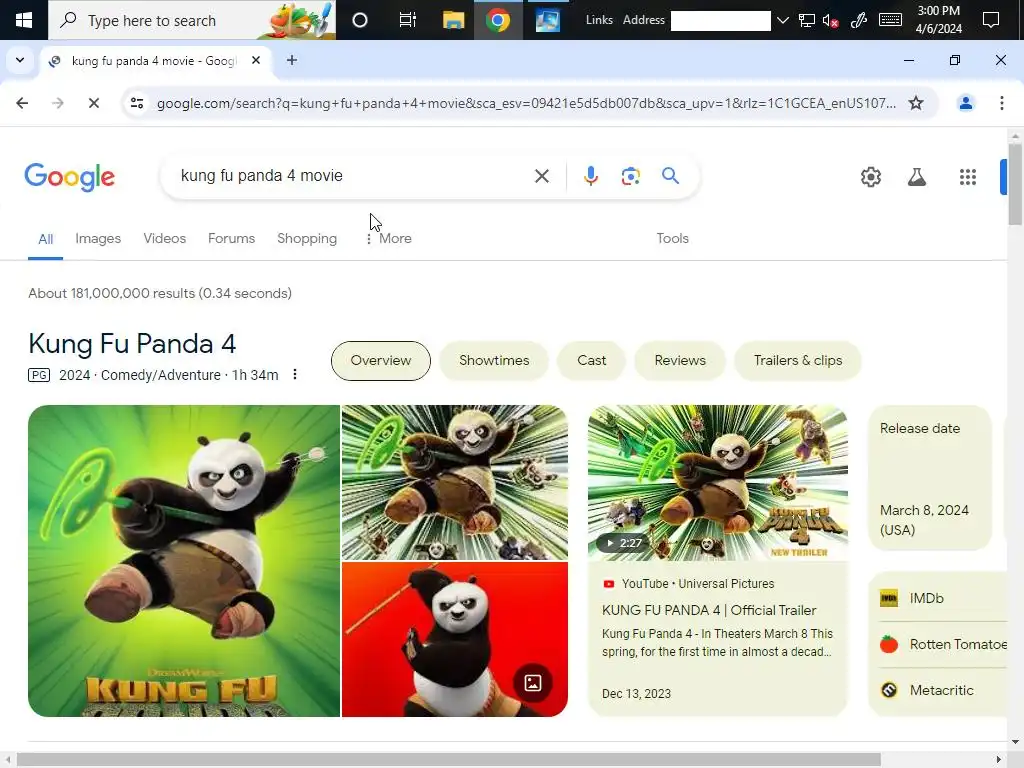The width and height of the screenshot is (1024, 768).
Task: Open a new Chrome tab
Action: pyautogui.click(x=292, y=60)
